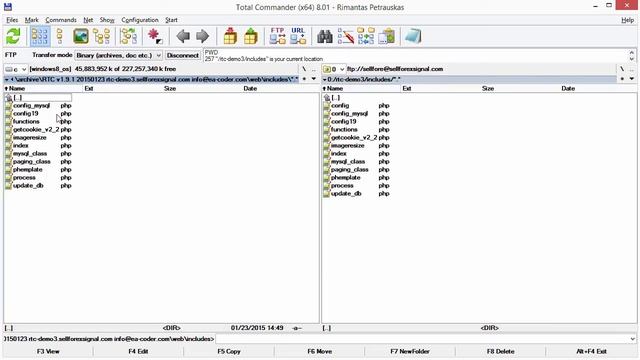Click the F6 Move button
Image resolution: width=640 pixels, height=360 pixels.
click(x=320, y=351)
